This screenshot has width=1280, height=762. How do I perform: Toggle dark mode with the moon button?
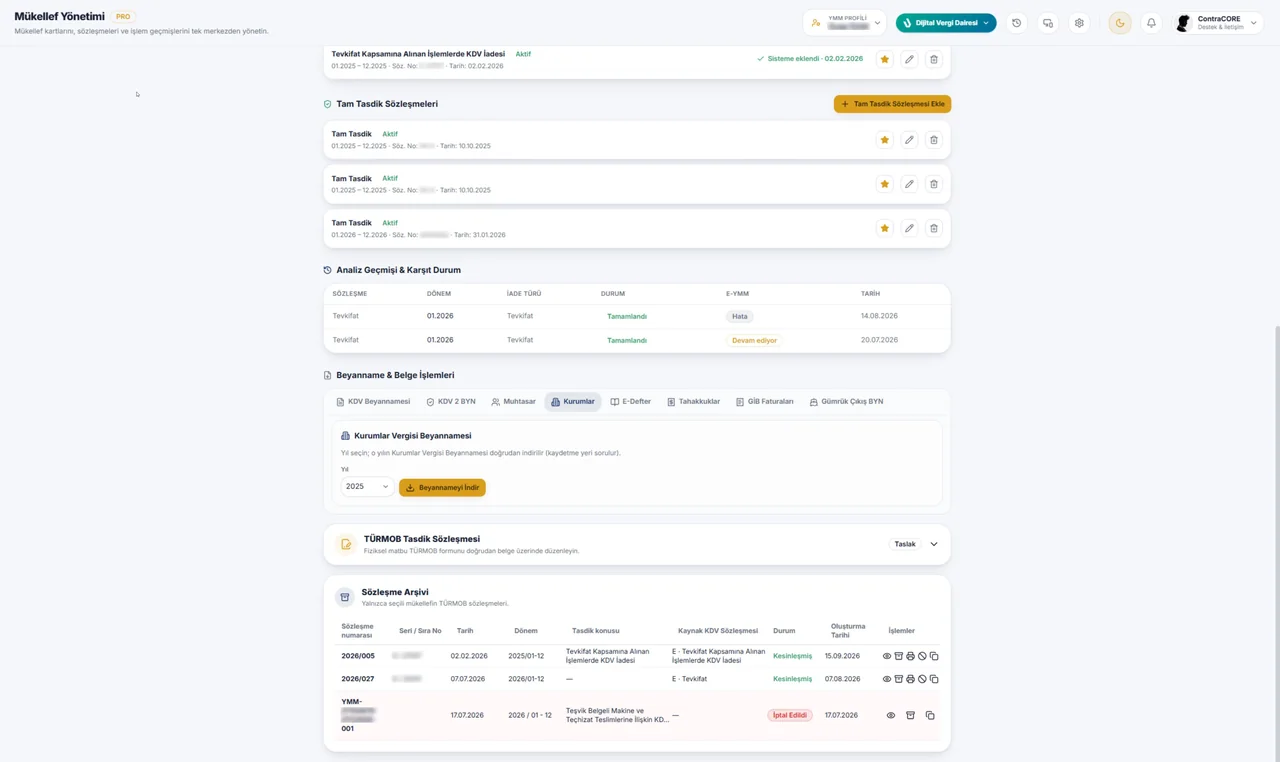[x=1120, y=23]
